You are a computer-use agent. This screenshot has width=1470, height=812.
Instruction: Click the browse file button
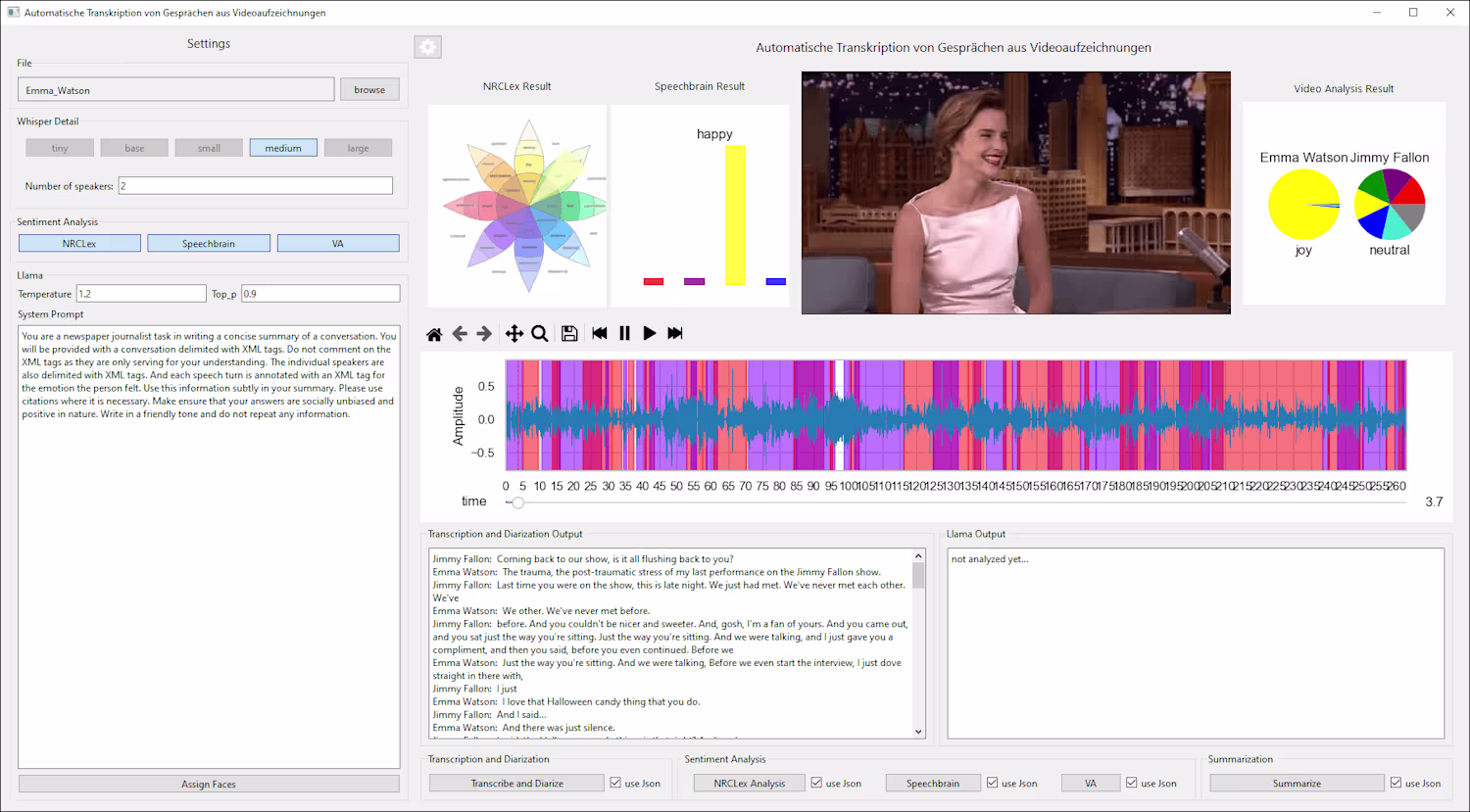[x=369, y=90]
